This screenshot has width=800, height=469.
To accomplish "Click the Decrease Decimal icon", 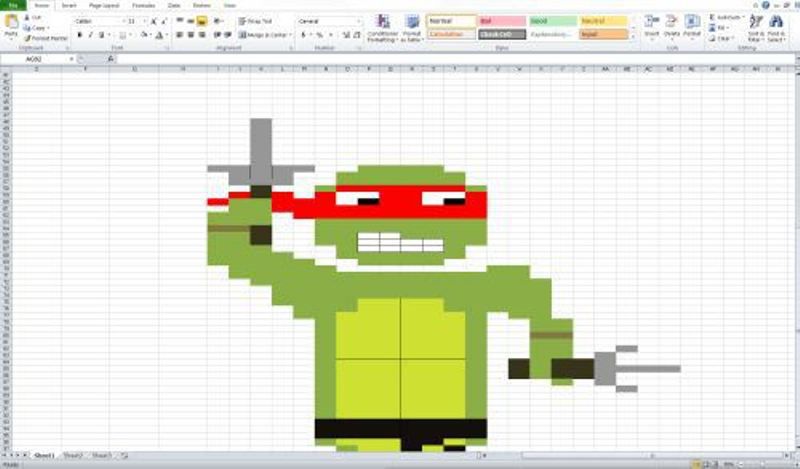I will click(357, 35).
